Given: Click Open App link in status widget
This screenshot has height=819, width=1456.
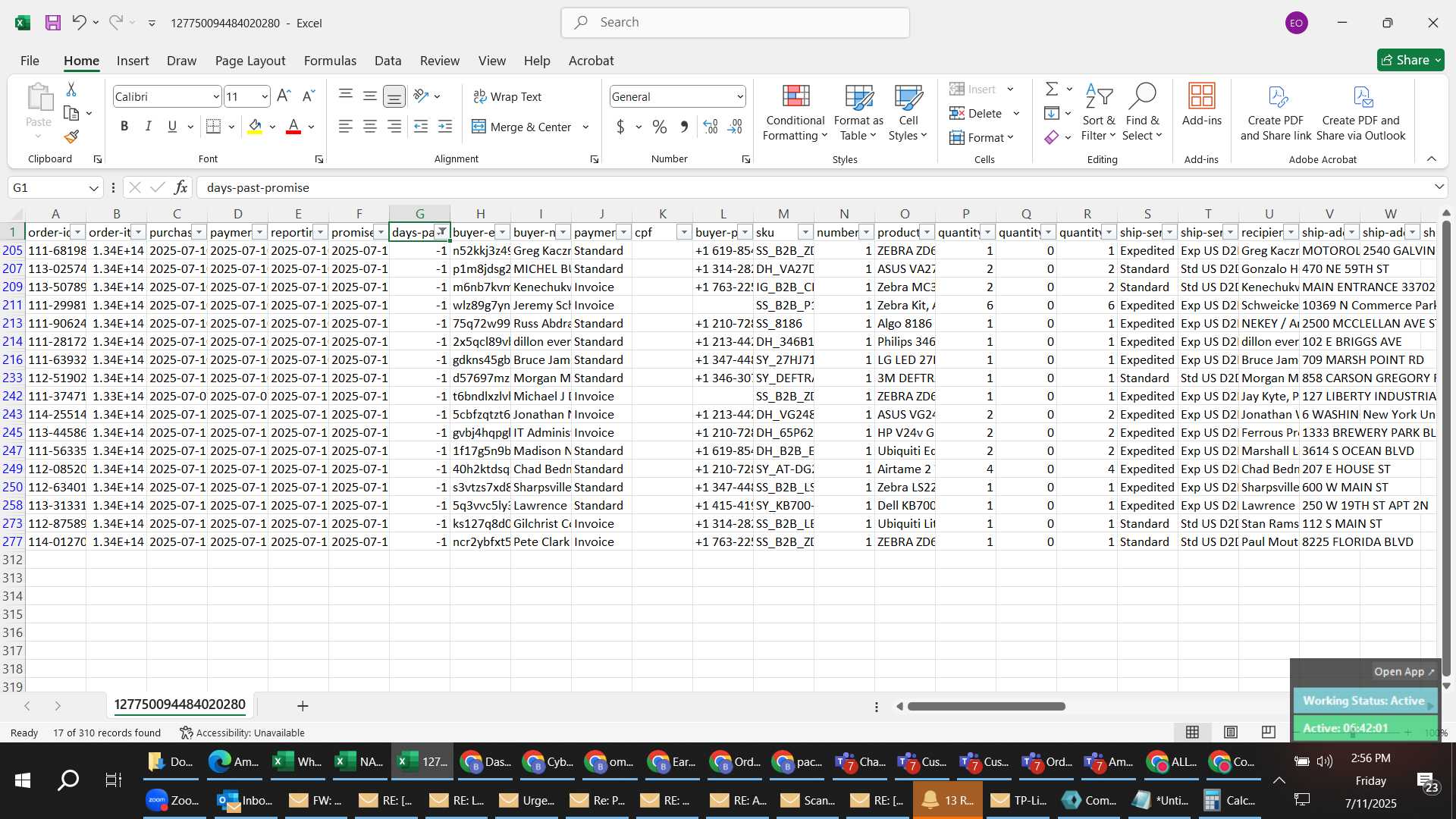Looking at the screenshot, I should (1404, 672).
